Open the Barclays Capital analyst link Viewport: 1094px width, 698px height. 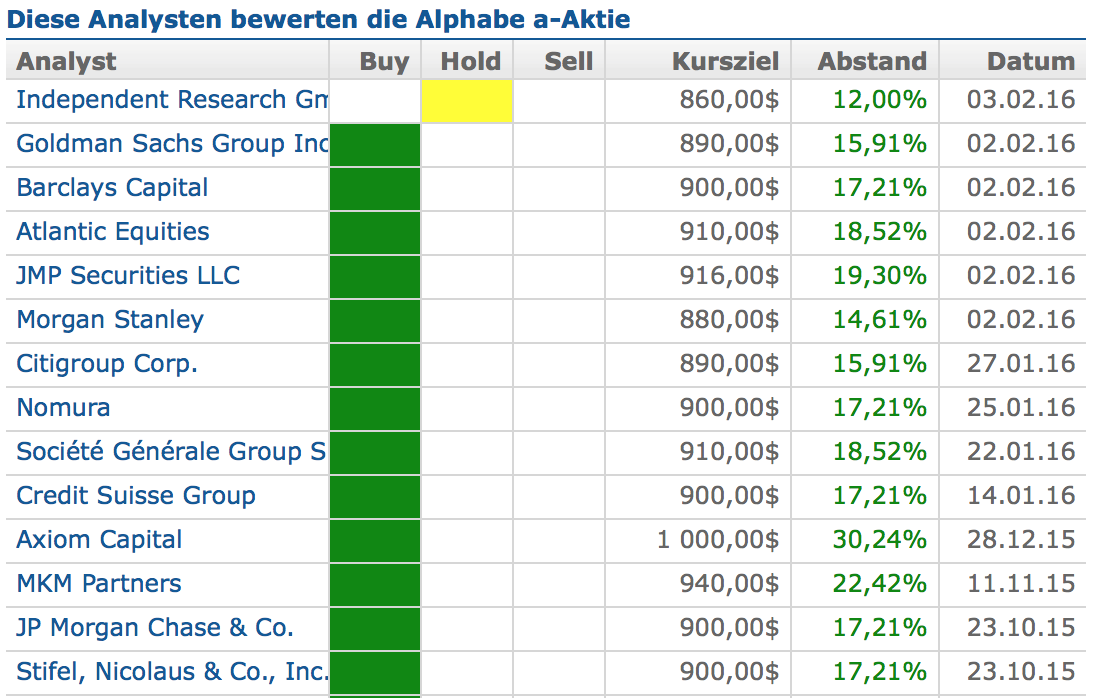(113, 188)
